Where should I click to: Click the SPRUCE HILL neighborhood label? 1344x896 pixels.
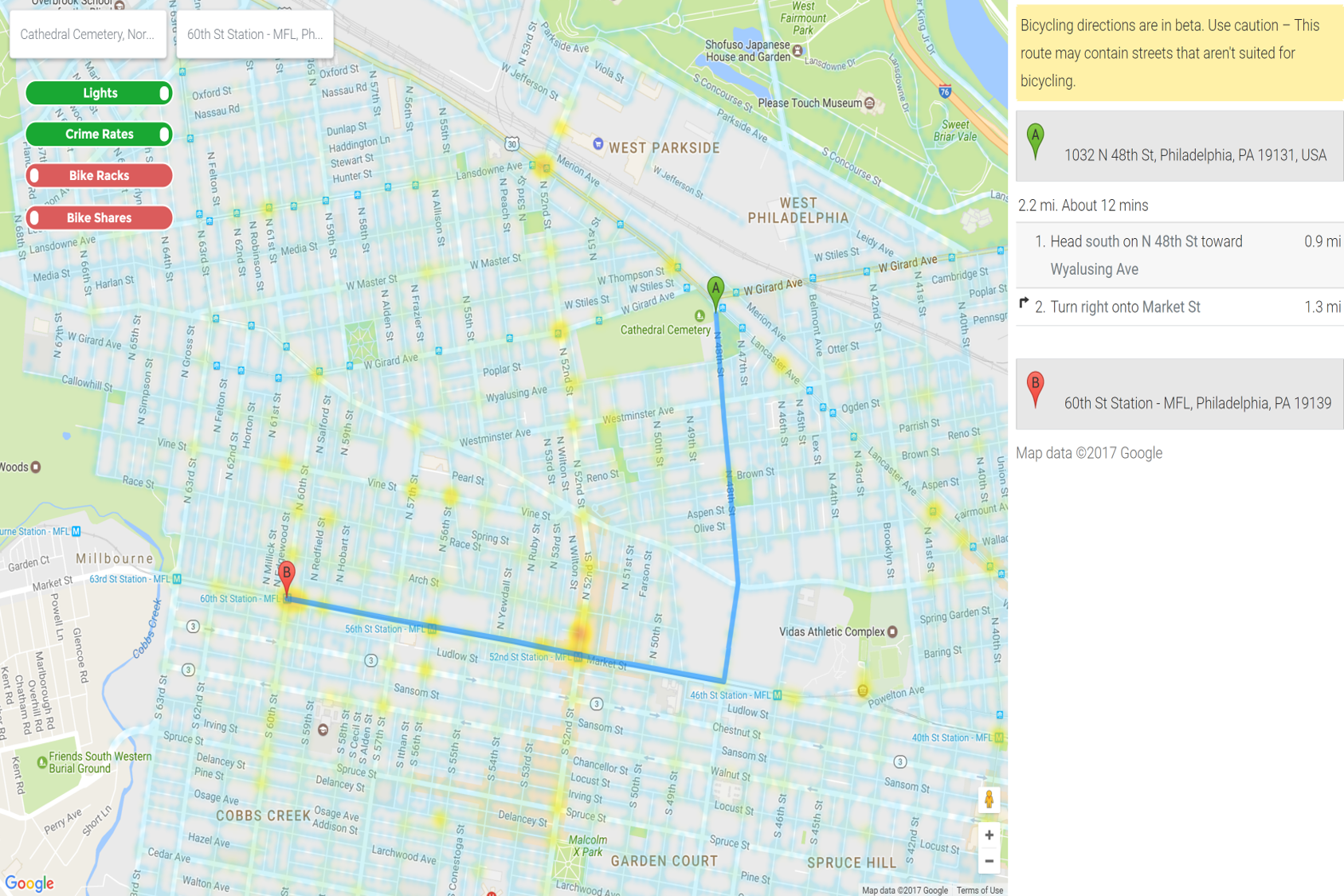(851, 863)
